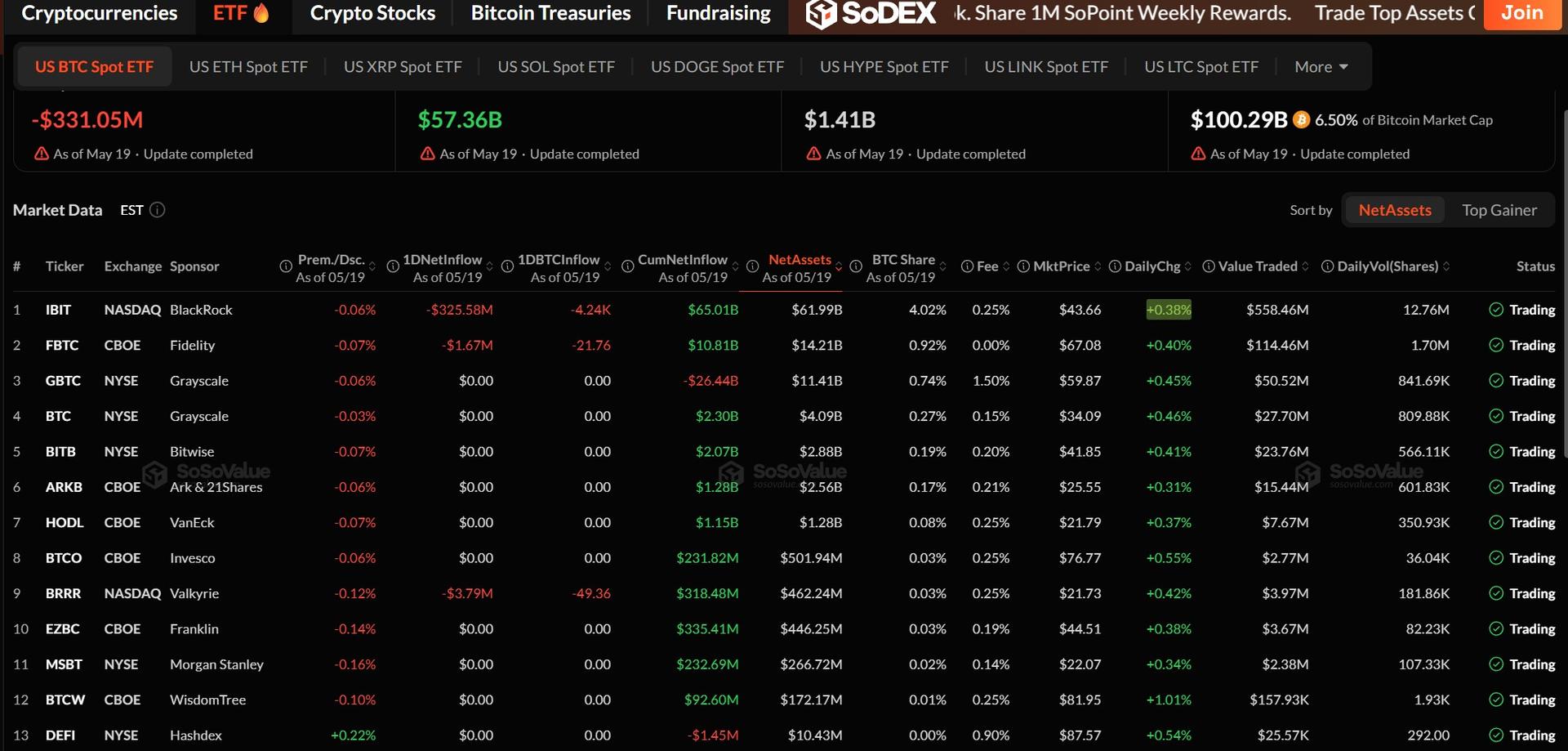Screen dimensions: 1568x751
Task: Click the CumNetInflow column info icon
Action: (x=628, y=266)
